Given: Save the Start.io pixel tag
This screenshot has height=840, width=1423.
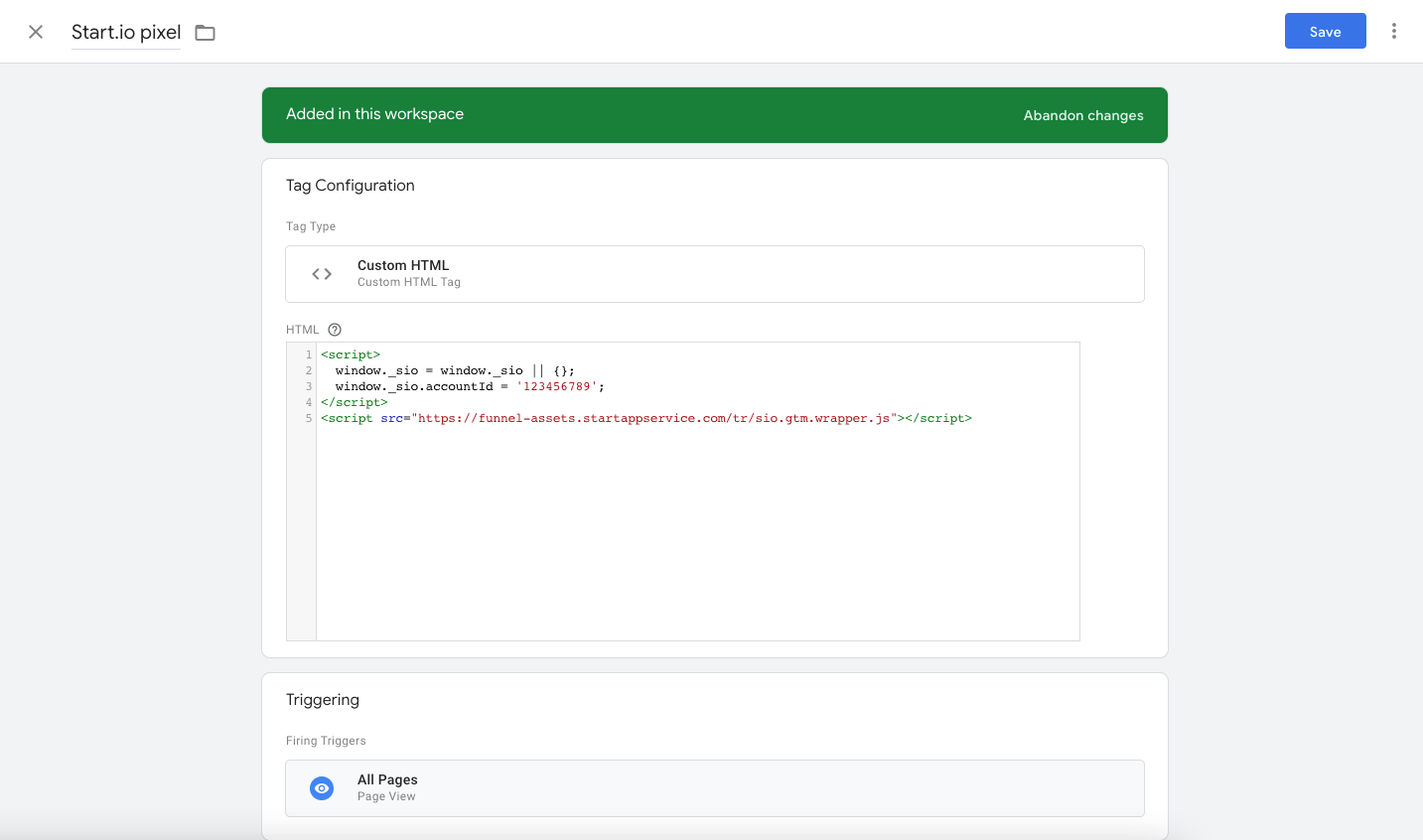Looking at the screenshot, I should coord(1325,31).
